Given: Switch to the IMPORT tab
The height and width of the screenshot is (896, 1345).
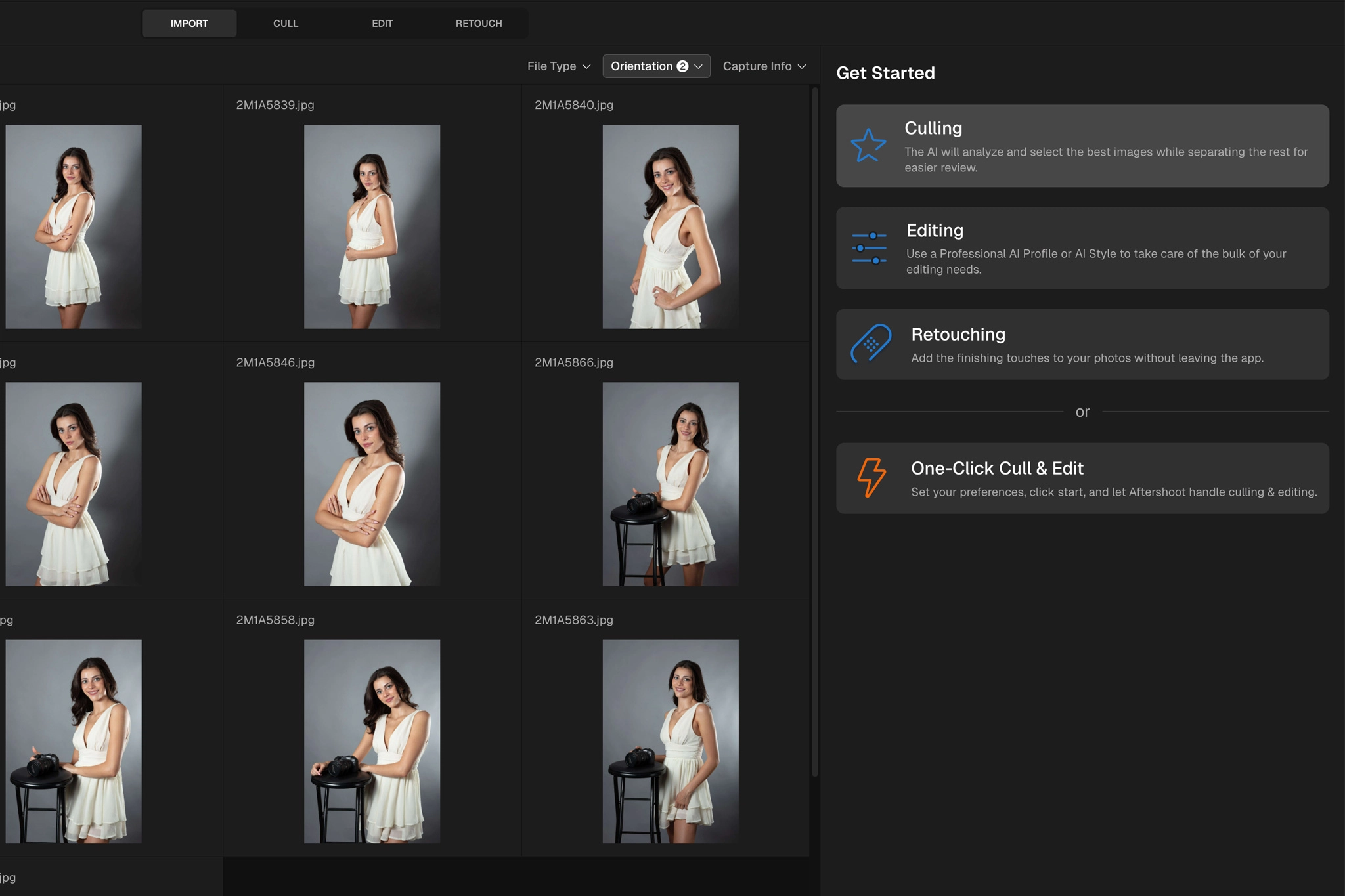Looking at the screenshot, I should point(189,23).
